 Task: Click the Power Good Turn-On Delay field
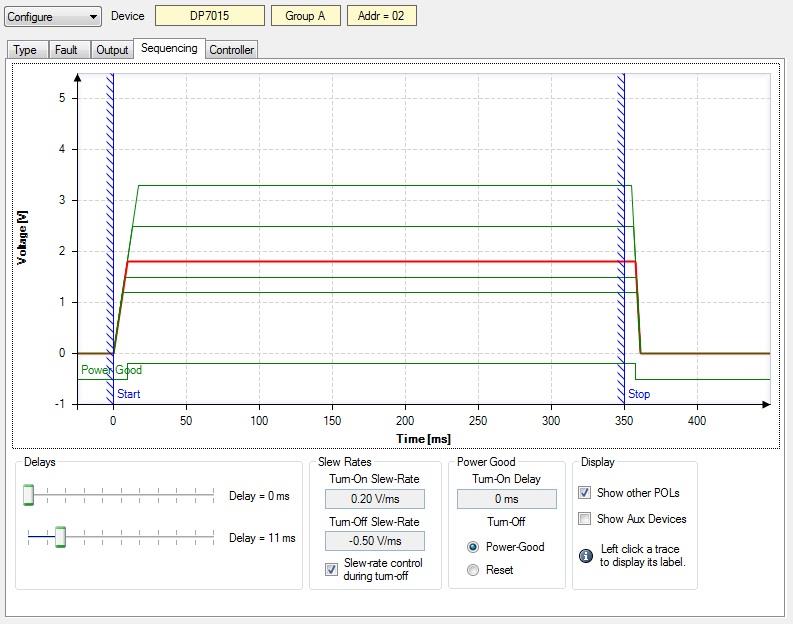(x=506, y=499)
